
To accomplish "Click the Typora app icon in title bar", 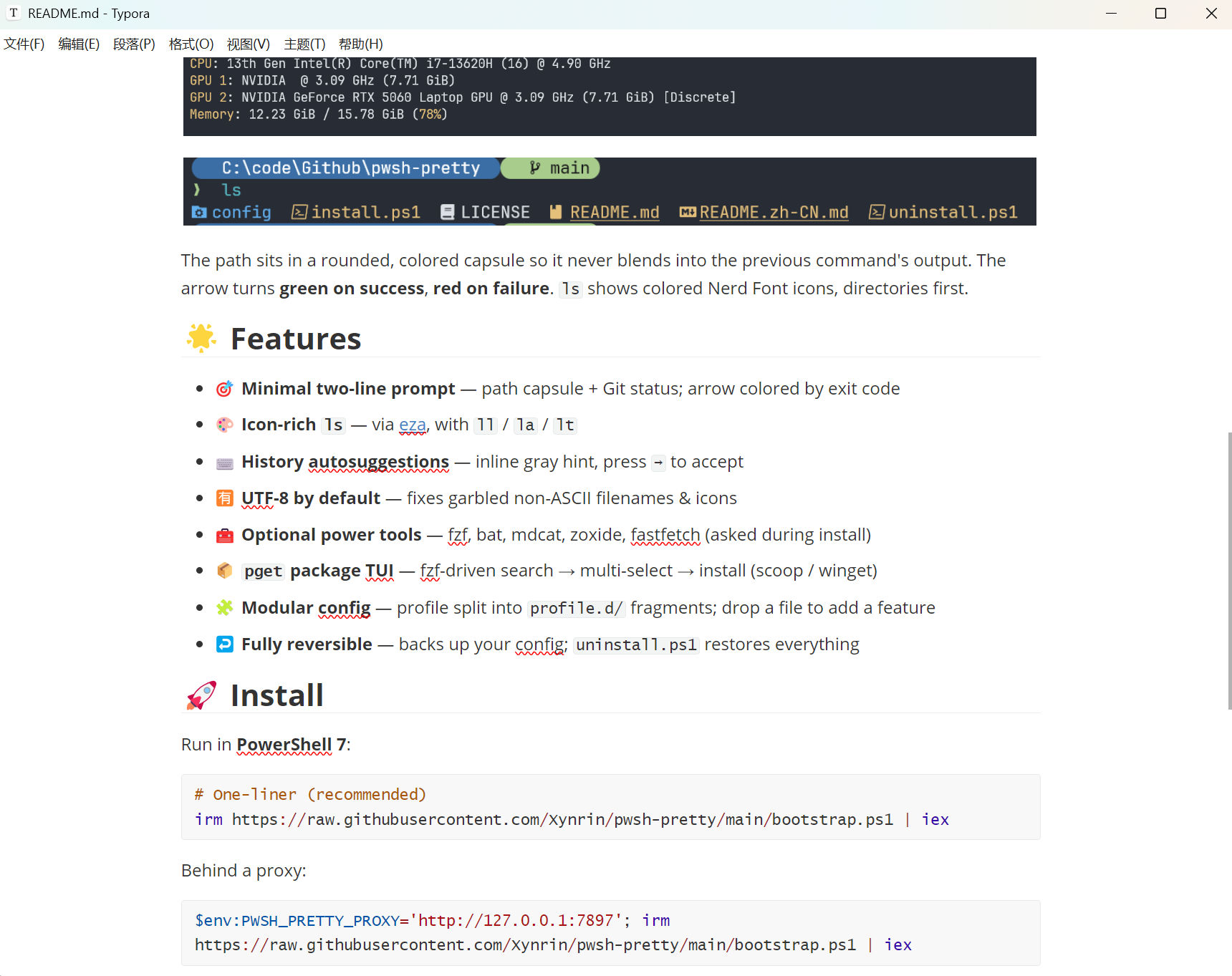I will point(14,14).
